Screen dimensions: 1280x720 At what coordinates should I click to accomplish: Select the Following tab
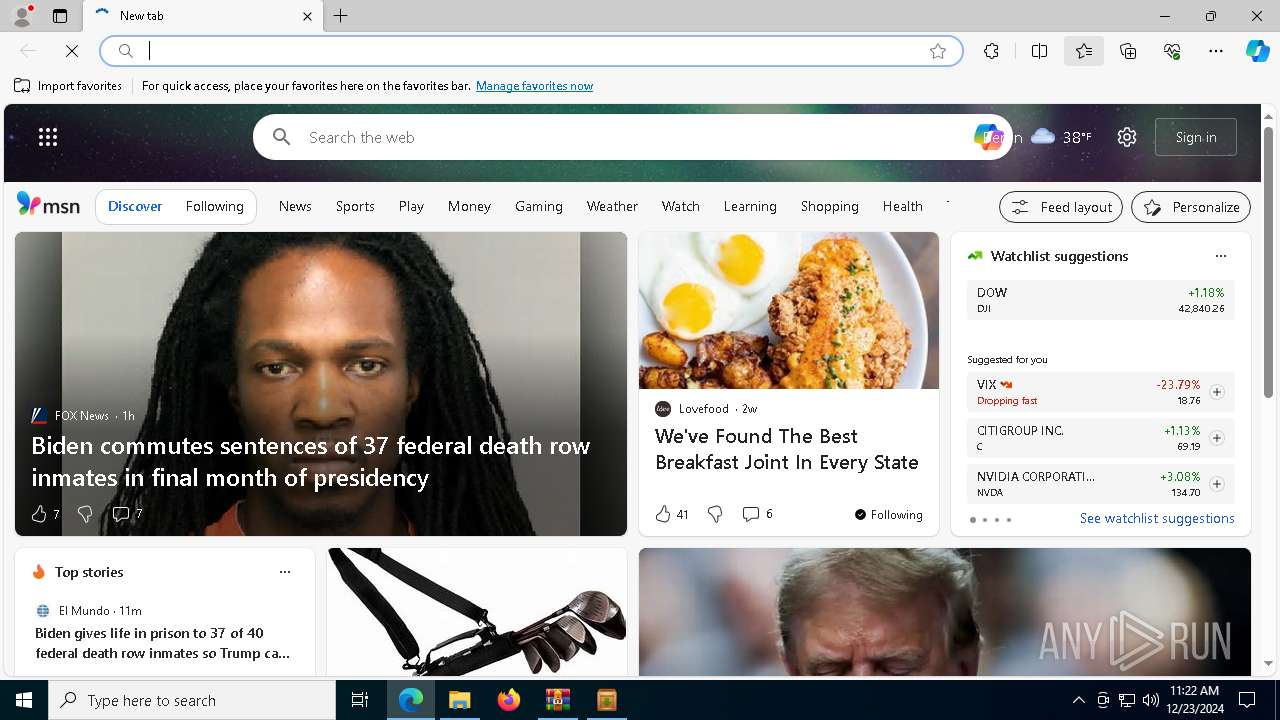[x=214, y=206]
